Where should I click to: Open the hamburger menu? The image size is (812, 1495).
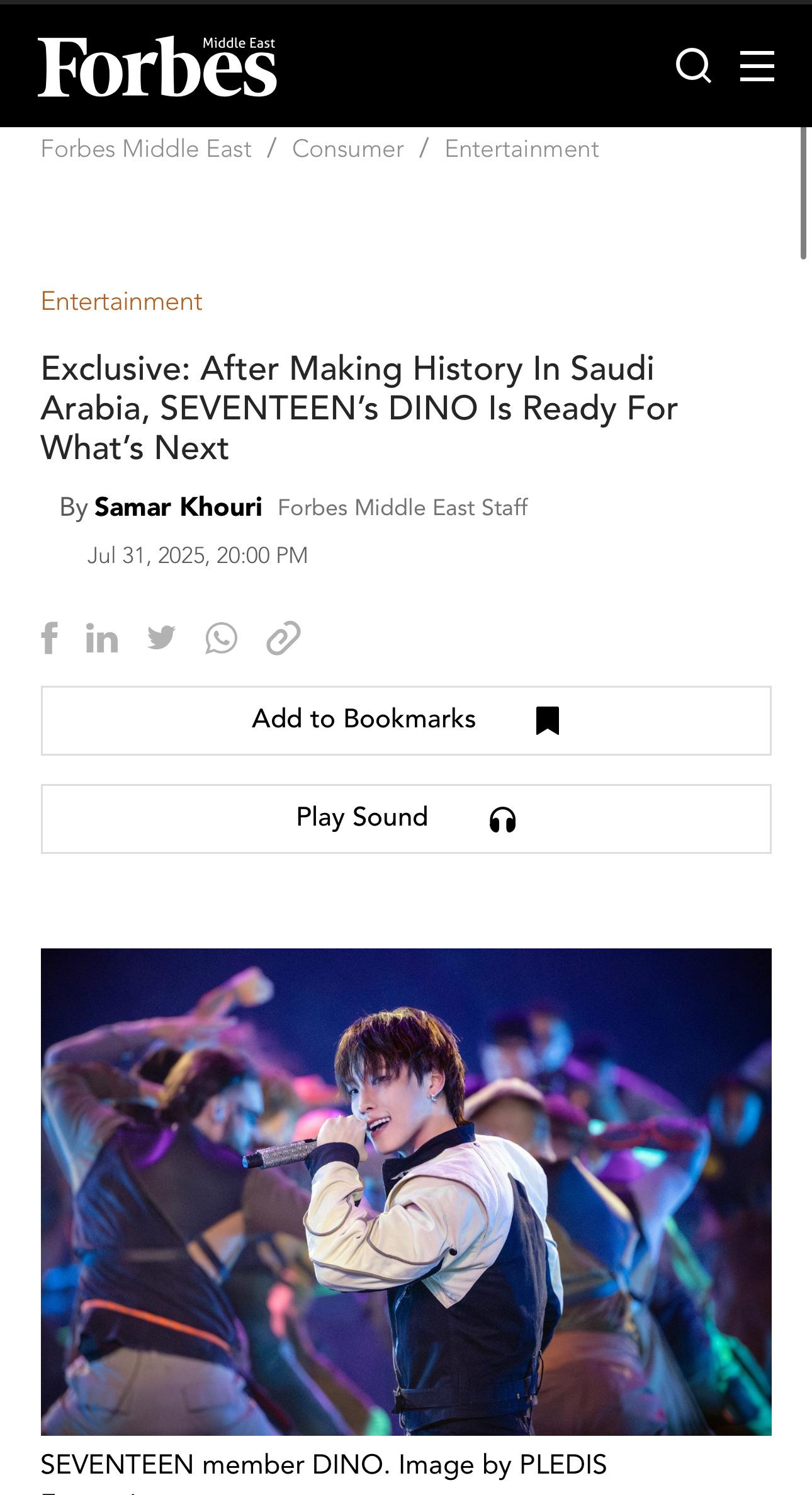click(757, 66)
